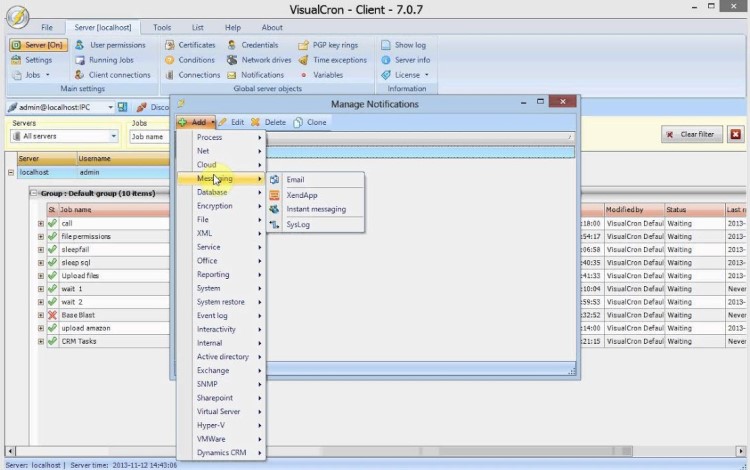
Task: Open Time exceptions in global server objects
Action: 304,60
